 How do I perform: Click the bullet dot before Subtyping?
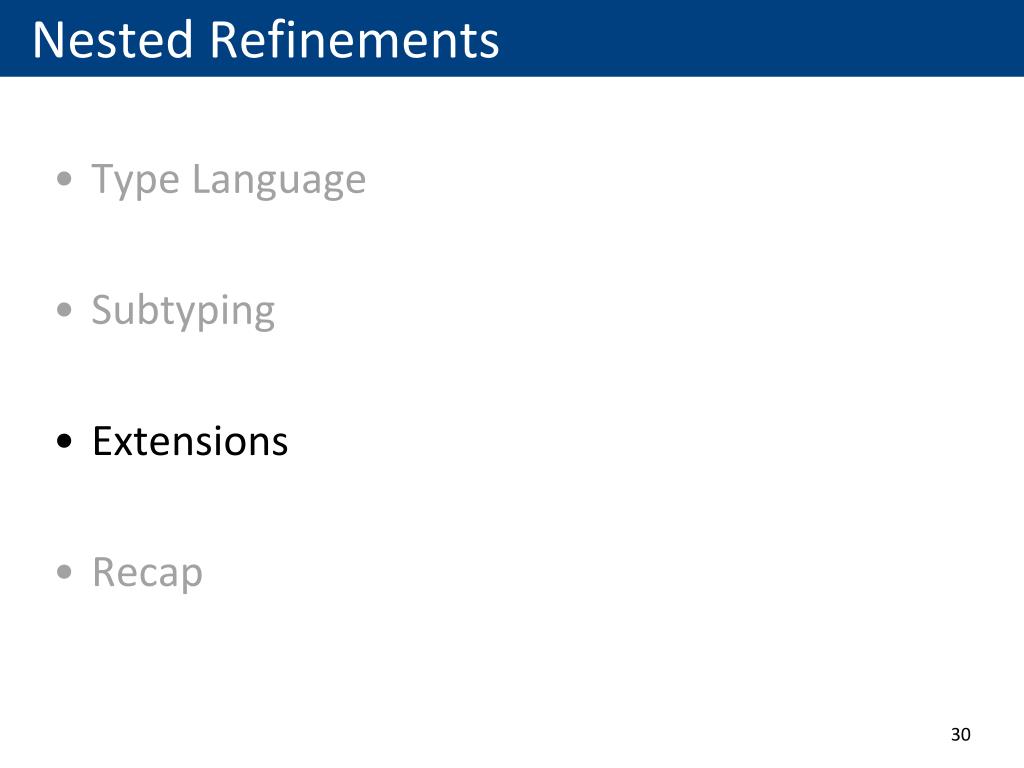coord(64,310)
